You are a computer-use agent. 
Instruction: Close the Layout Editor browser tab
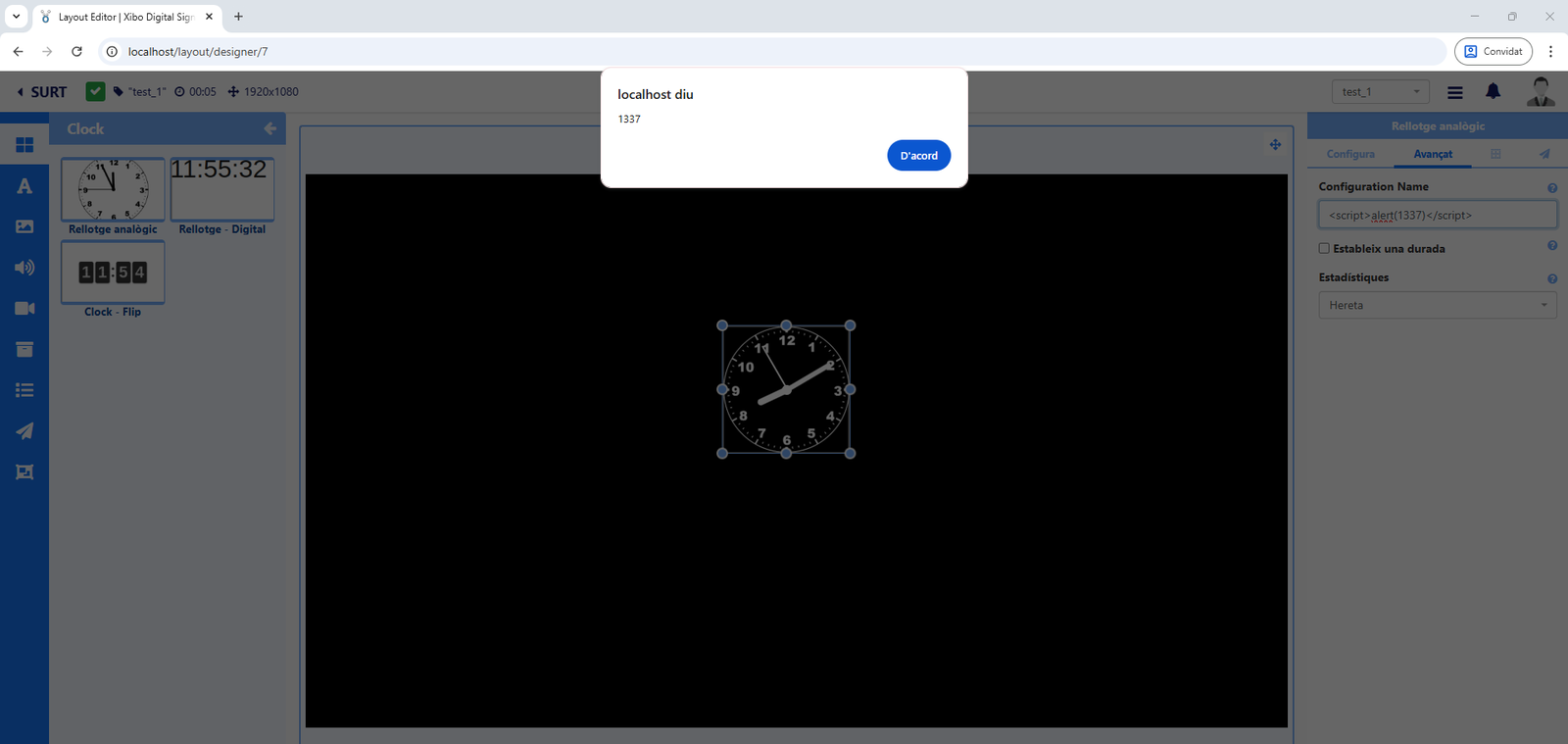(209, 17)
